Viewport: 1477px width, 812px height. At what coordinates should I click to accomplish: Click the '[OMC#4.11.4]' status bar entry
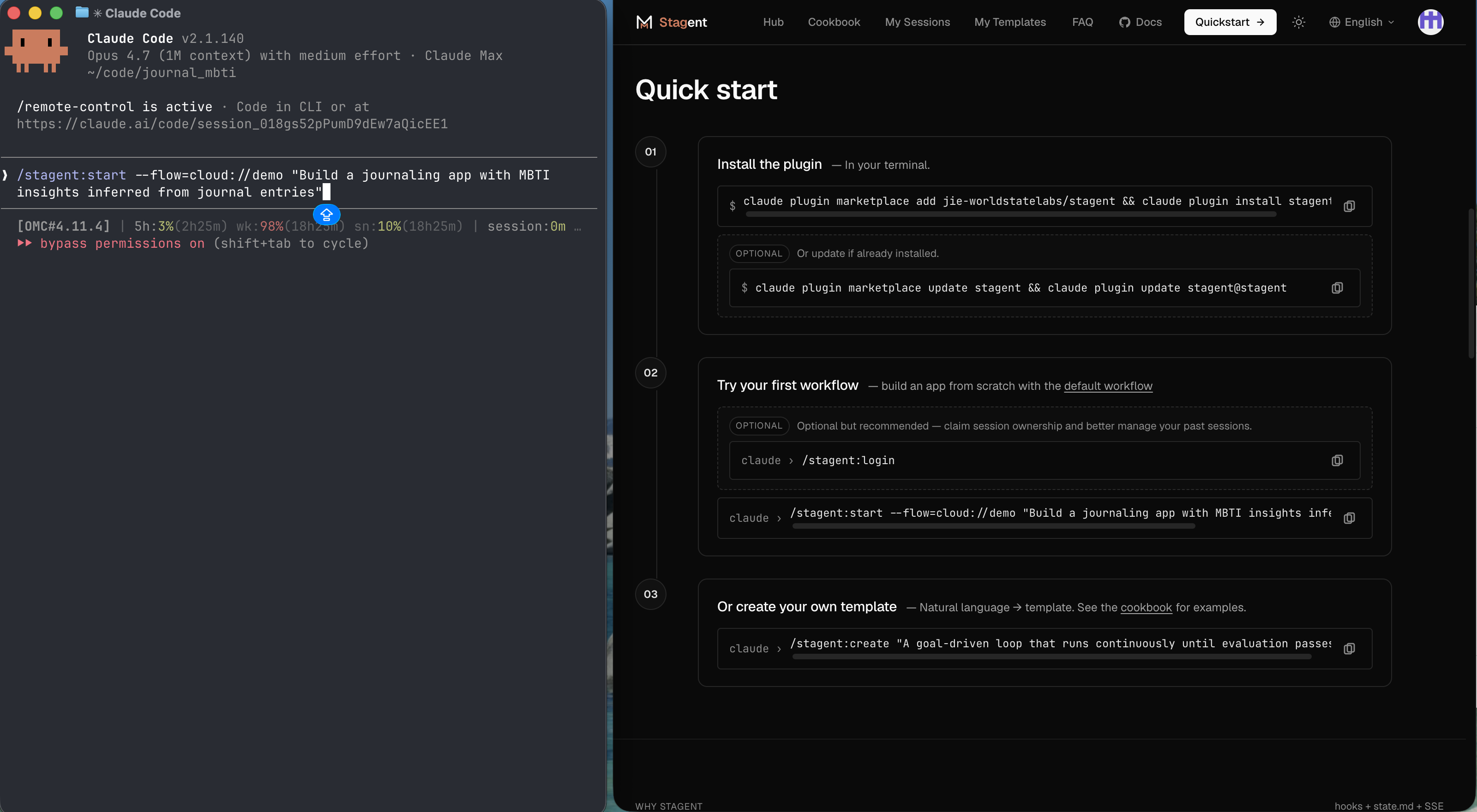point(63,227)
